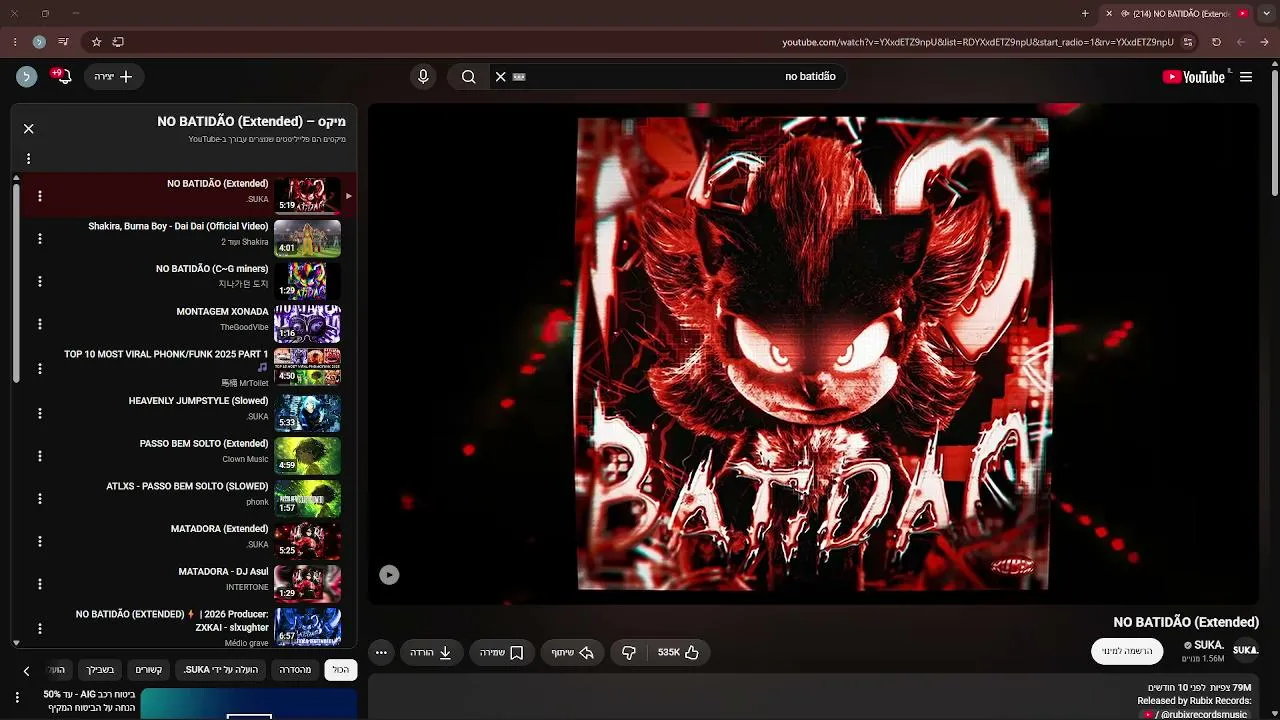Close the NO BATIDÃO browser tab
1280x720 pixels.
(x=1109, y=14)
